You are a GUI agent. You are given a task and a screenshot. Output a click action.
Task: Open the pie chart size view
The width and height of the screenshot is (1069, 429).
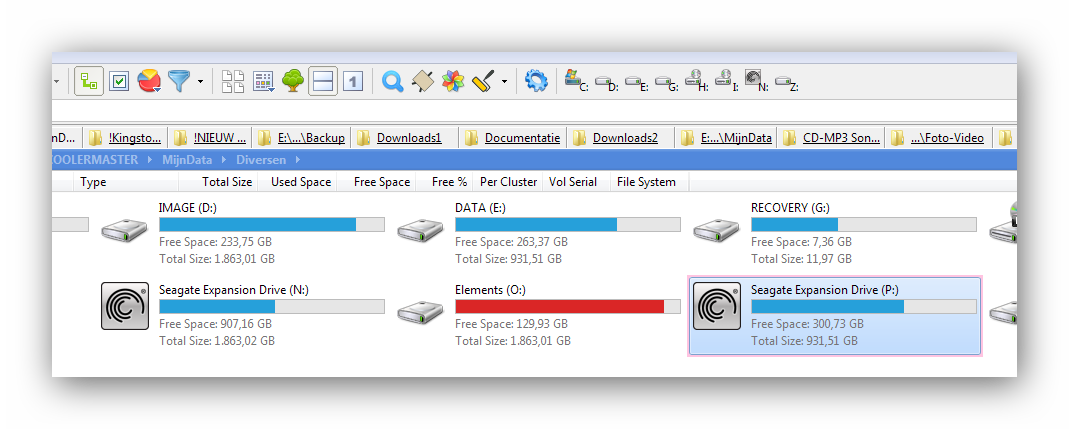[149, 82]
